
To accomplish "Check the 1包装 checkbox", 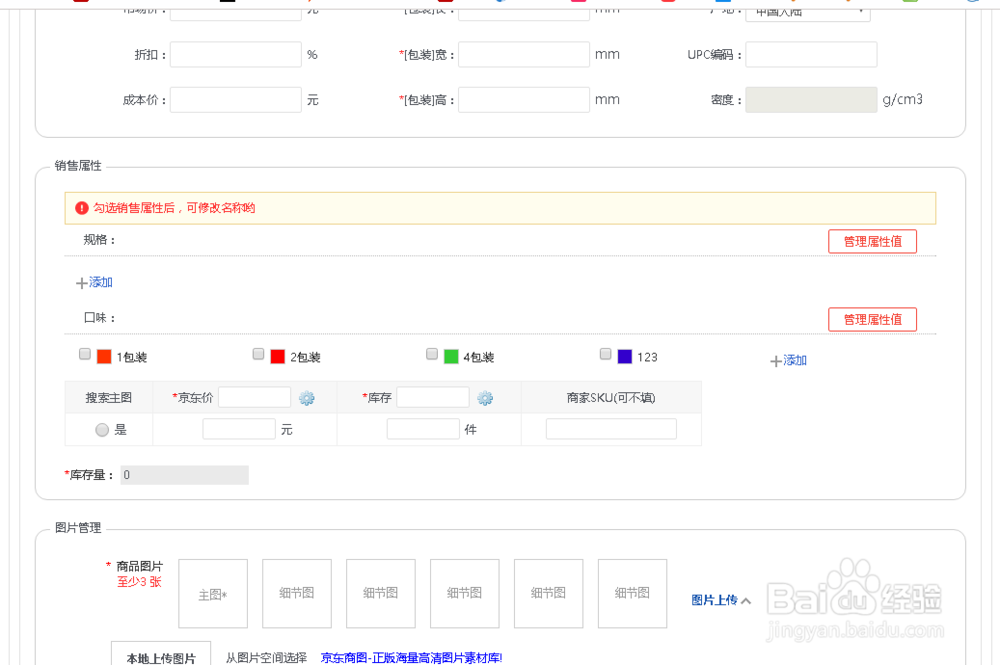I will 84,353.
